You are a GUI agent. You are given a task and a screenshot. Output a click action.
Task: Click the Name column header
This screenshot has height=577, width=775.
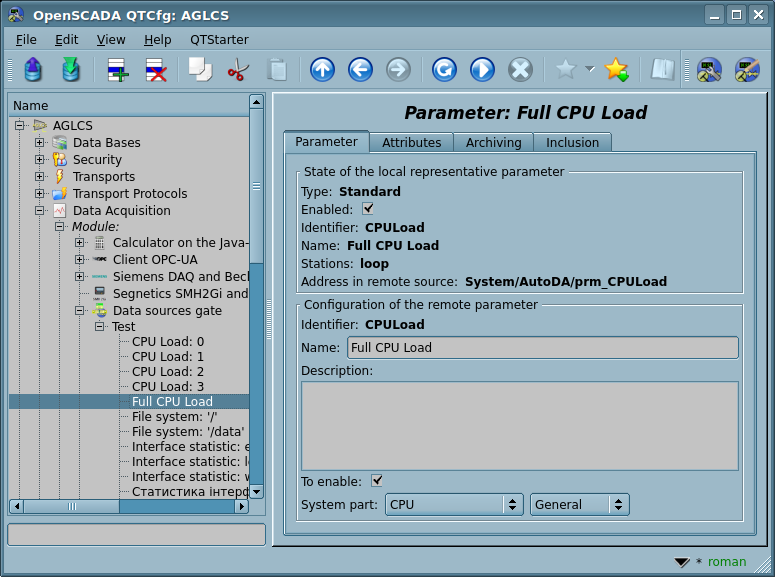(129, 105)
